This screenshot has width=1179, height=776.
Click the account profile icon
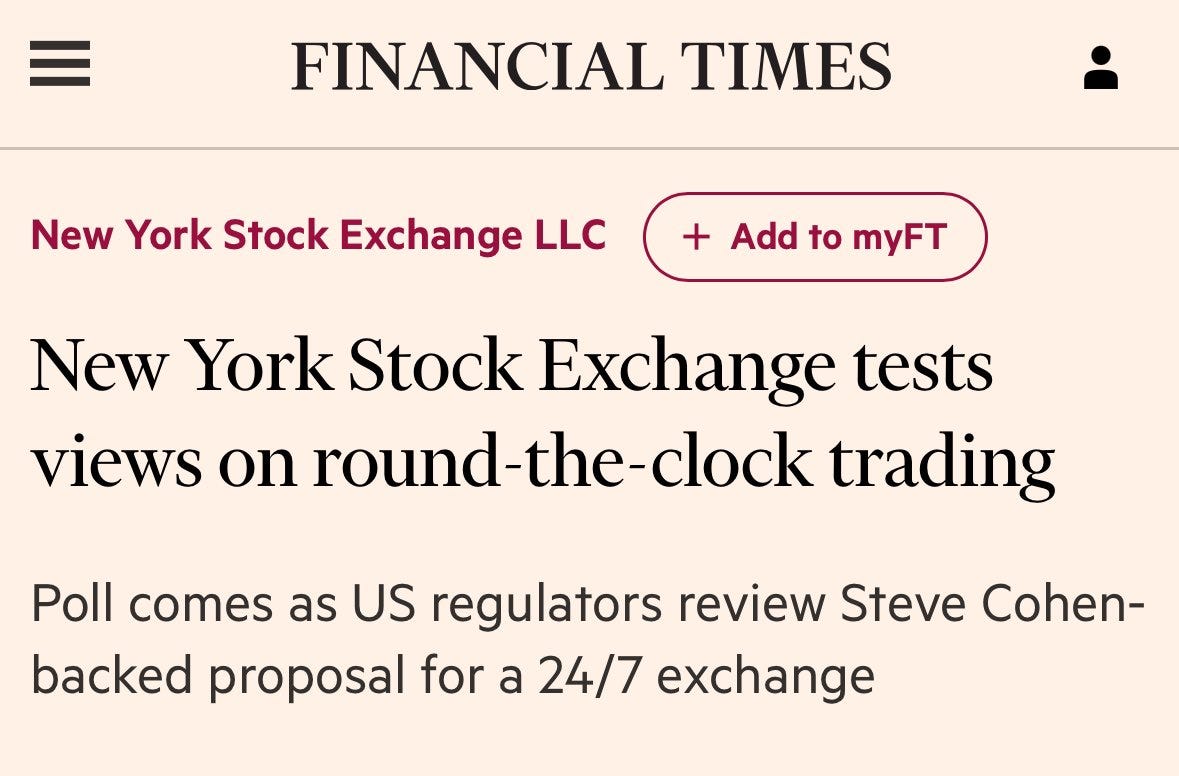click(1101, 68)
